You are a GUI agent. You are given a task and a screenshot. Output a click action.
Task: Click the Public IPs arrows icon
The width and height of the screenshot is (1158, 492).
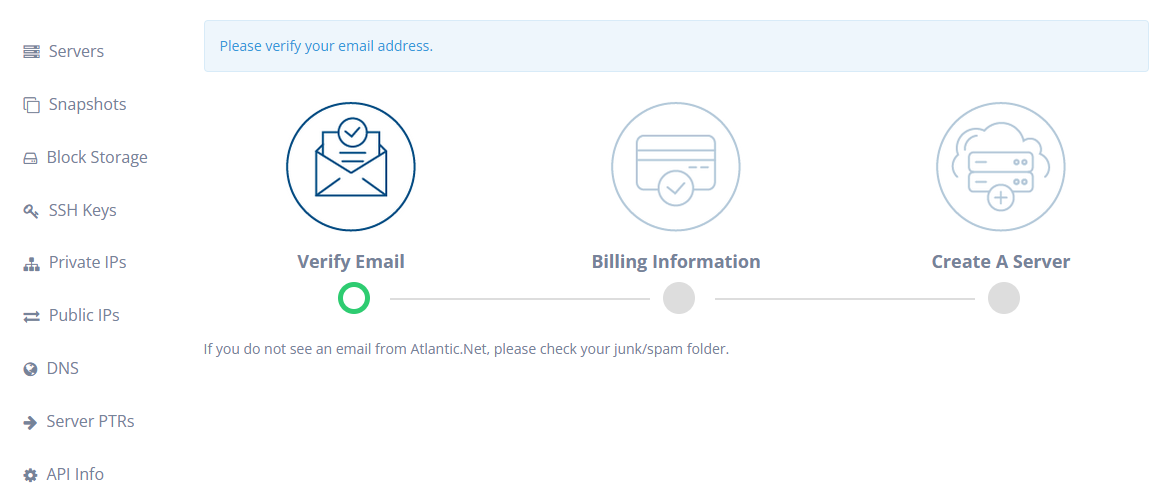31,316
